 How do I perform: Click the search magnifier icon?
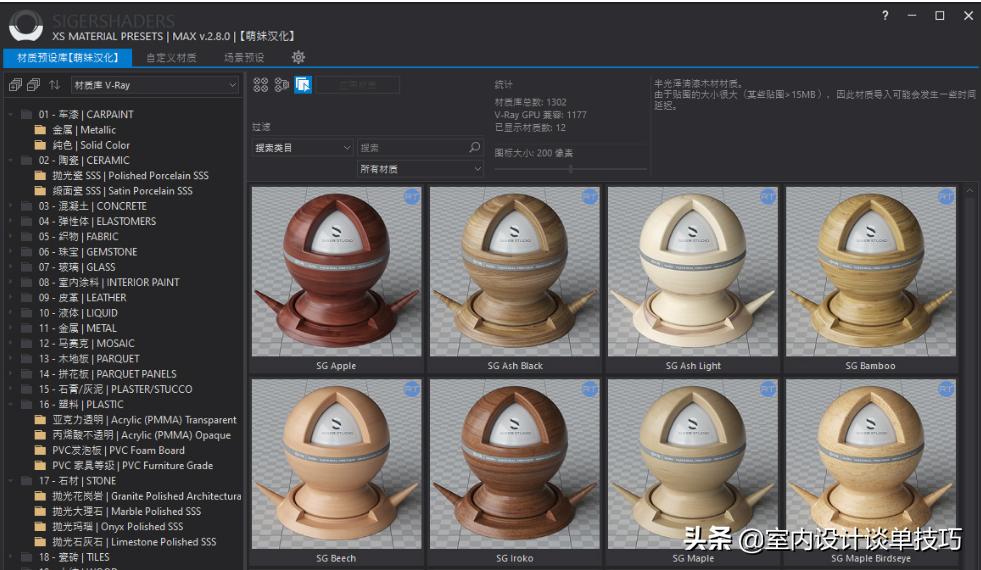(x=475, y=147)
